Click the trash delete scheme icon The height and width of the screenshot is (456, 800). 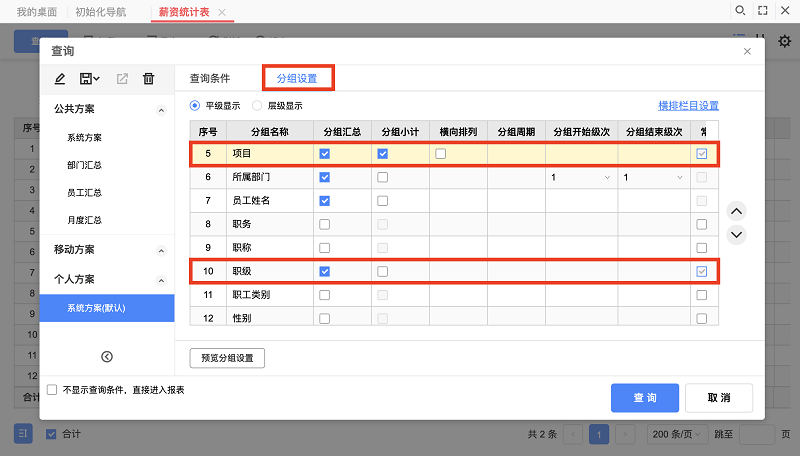(x=148, y=79)
